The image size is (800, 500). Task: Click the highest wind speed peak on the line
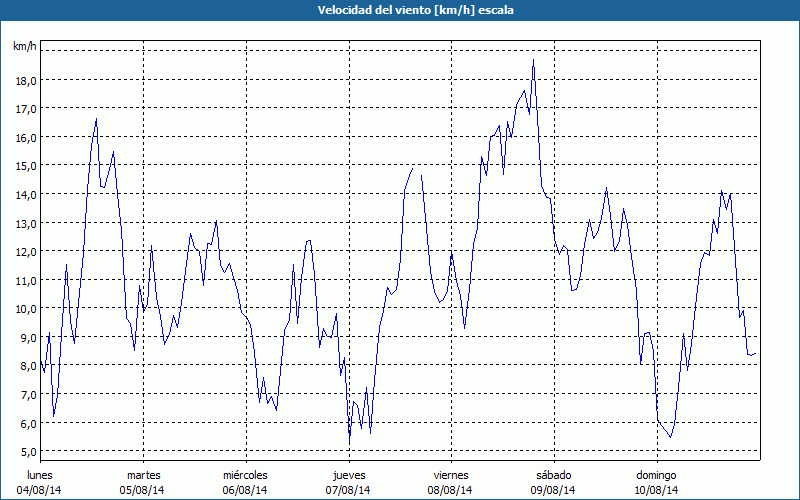533,60
